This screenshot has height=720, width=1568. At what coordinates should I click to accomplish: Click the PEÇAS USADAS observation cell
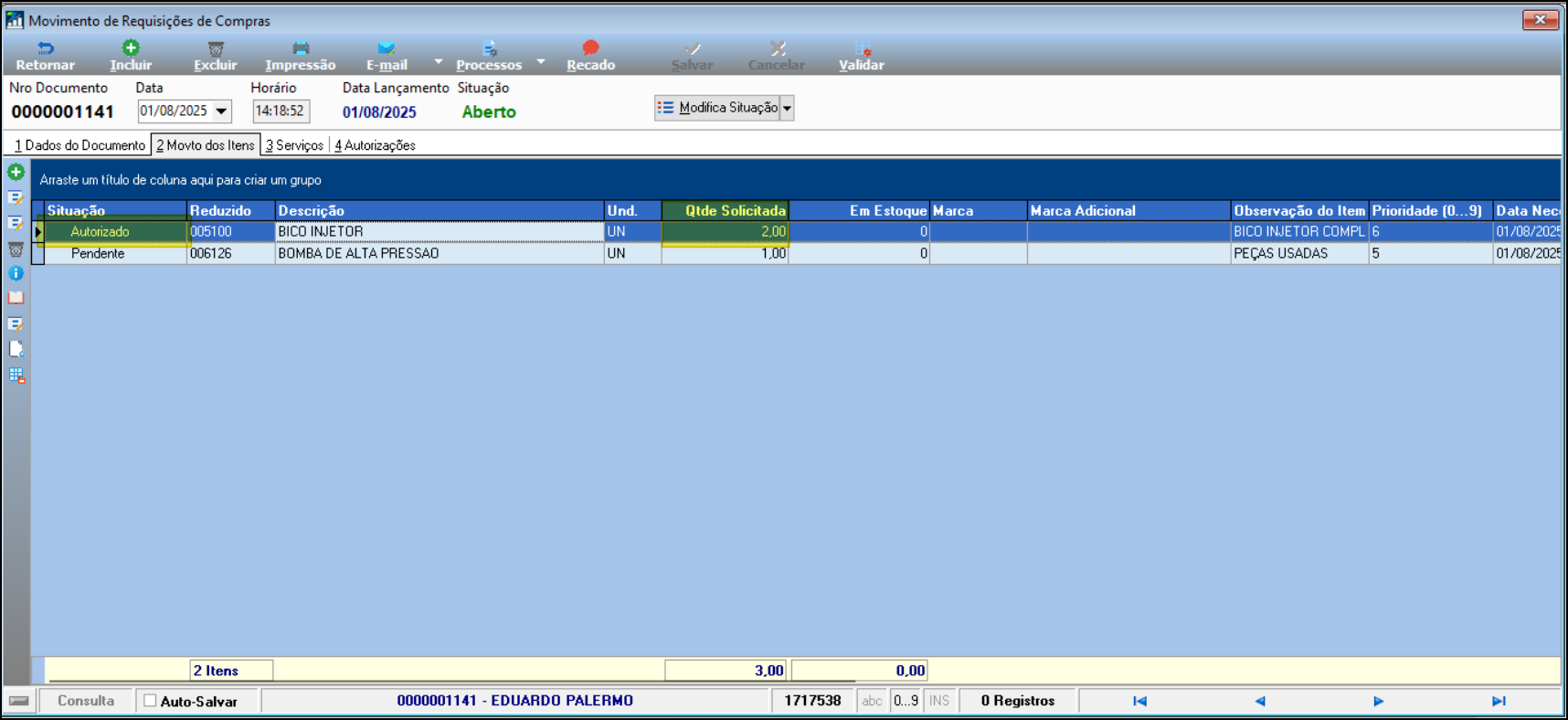[x=1299, y=254]
